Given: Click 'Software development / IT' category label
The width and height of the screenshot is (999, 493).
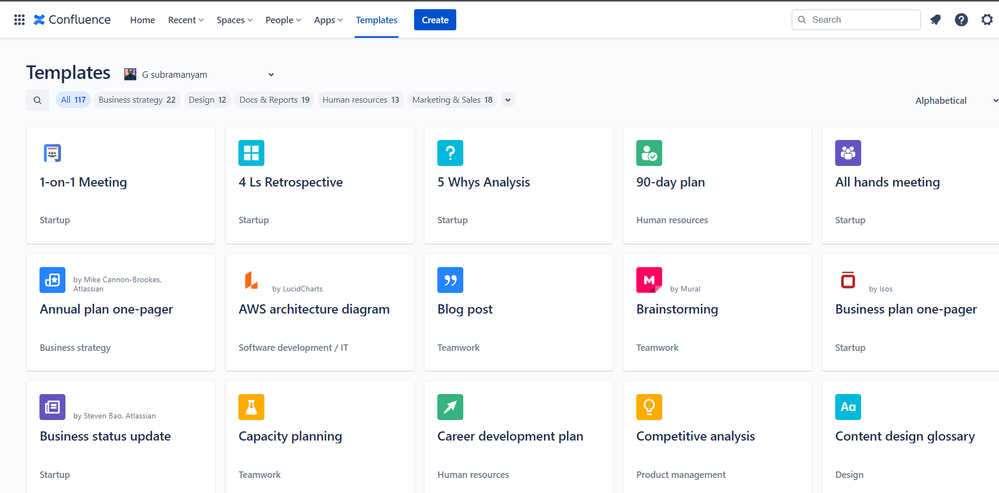Looking at the screenshot, I should pyautogui.click(x=293, y=348).
